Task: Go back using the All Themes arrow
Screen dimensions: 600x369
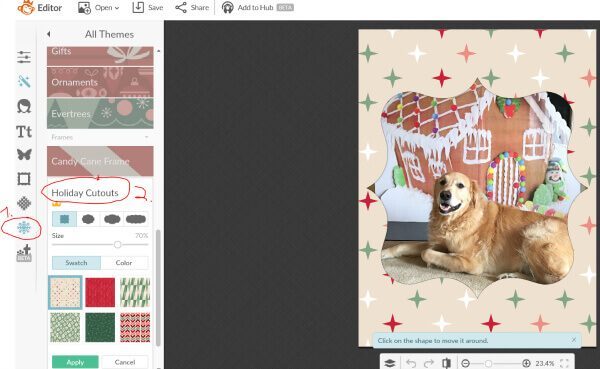Action: click(49, 34)
